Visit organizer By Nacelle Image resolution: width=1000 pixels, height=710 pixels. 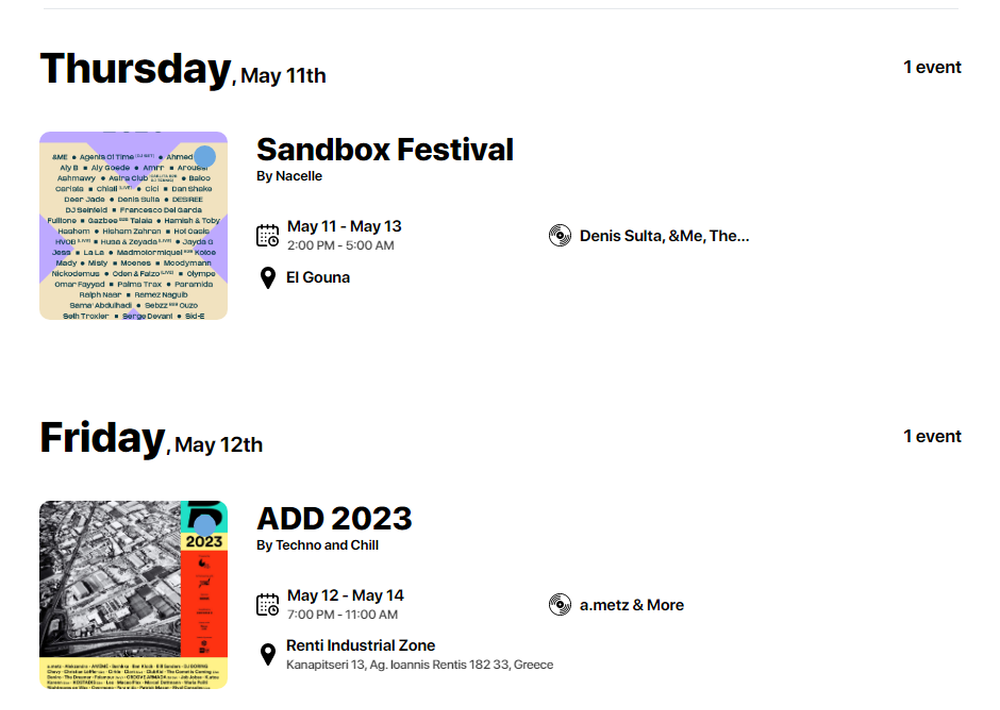(x=289, y=176)
